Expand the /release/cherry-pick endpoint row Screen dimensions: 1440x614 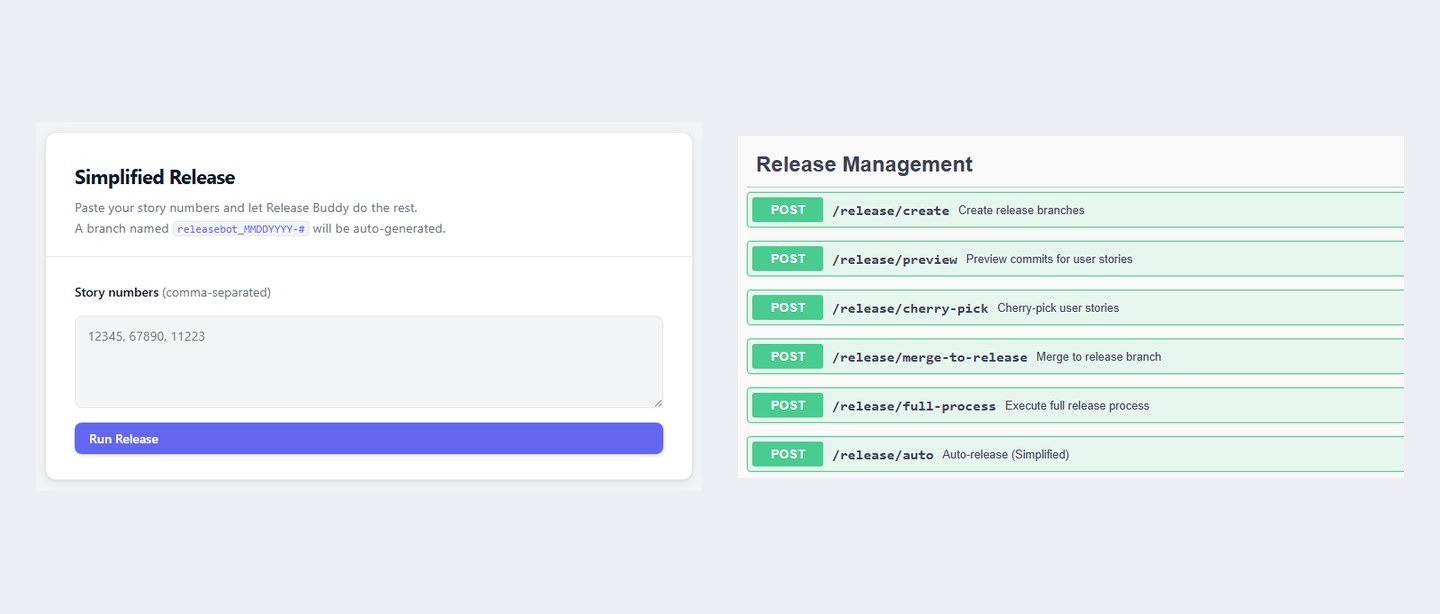(1075, 308)
